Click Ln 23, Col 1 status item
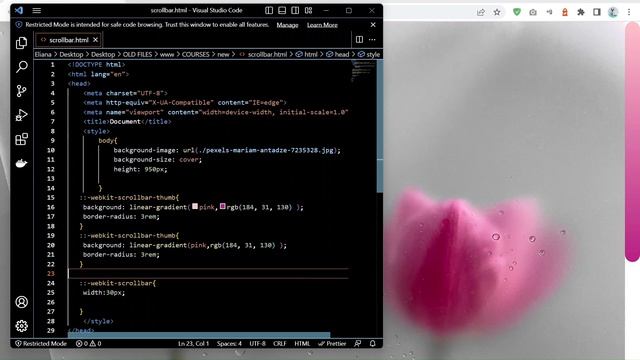Viewport: 640px width, 360px height. tap(193, 344)
